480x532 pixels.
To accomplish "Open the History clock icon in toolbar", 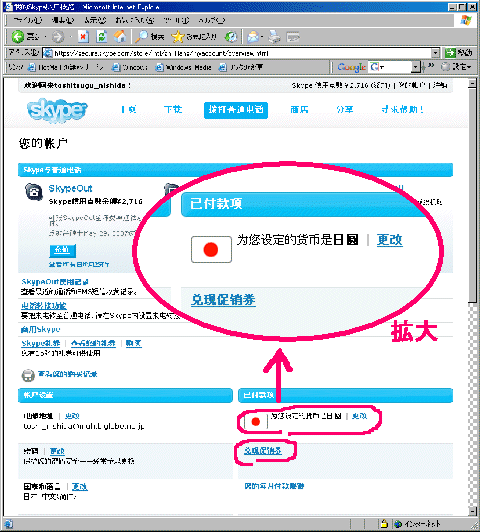I will point(231,37).
